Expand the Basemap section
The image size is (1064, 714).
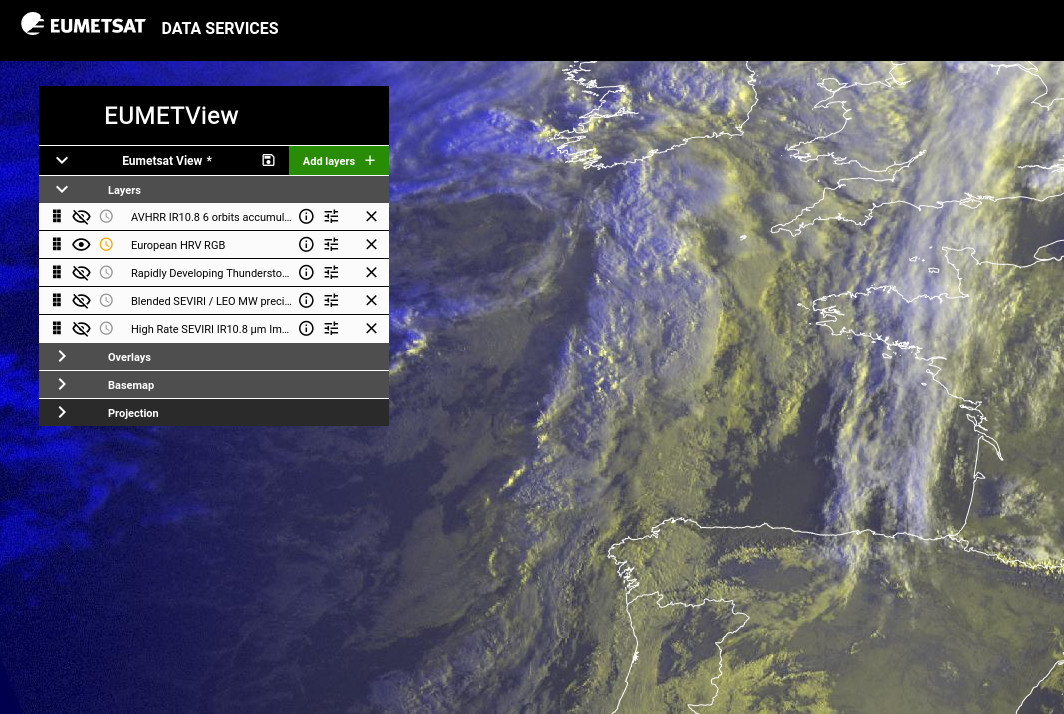coord(62,384)
